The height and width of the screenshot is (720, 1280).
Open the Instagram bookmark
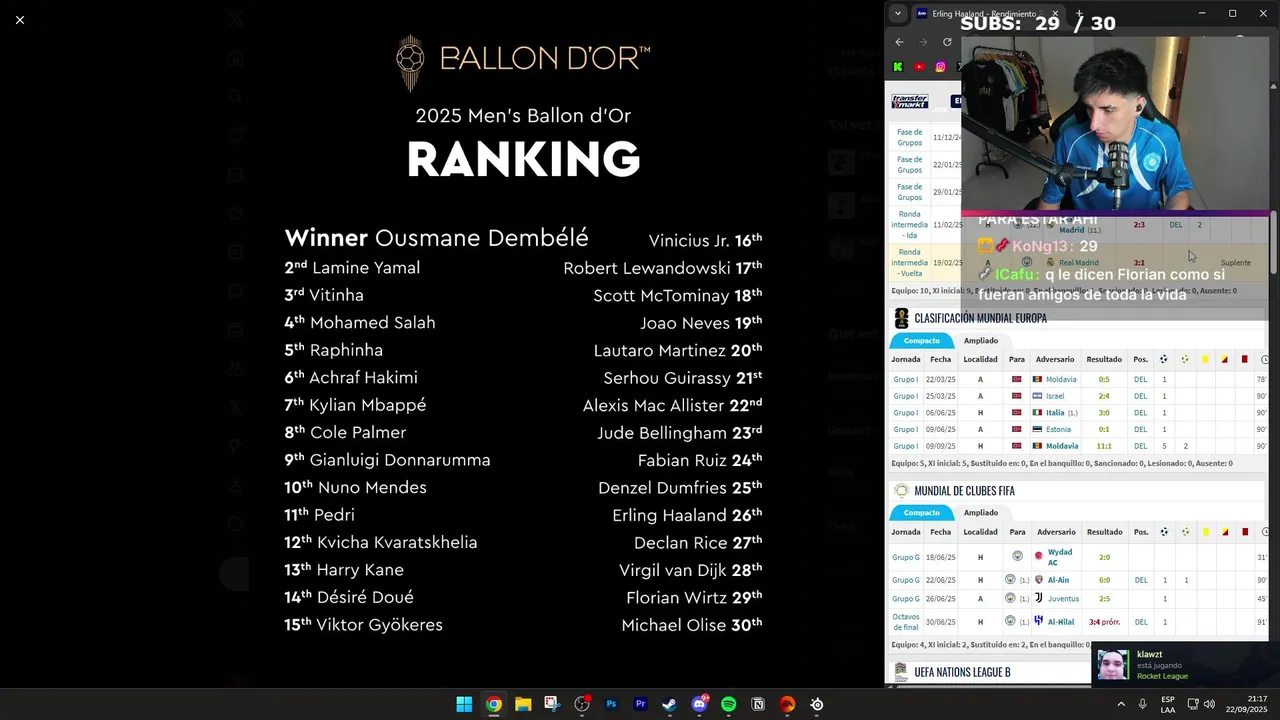940,67
